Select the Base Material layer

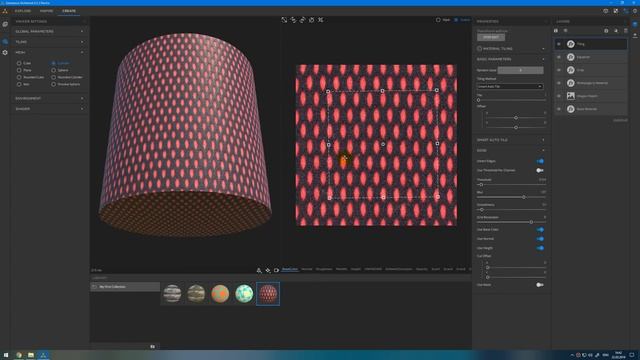tap(591, 109)
